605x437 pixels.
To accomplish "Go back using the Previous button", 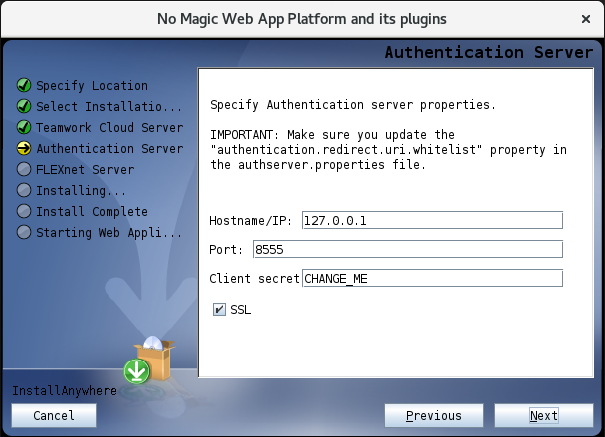I will tap(434, 415).
